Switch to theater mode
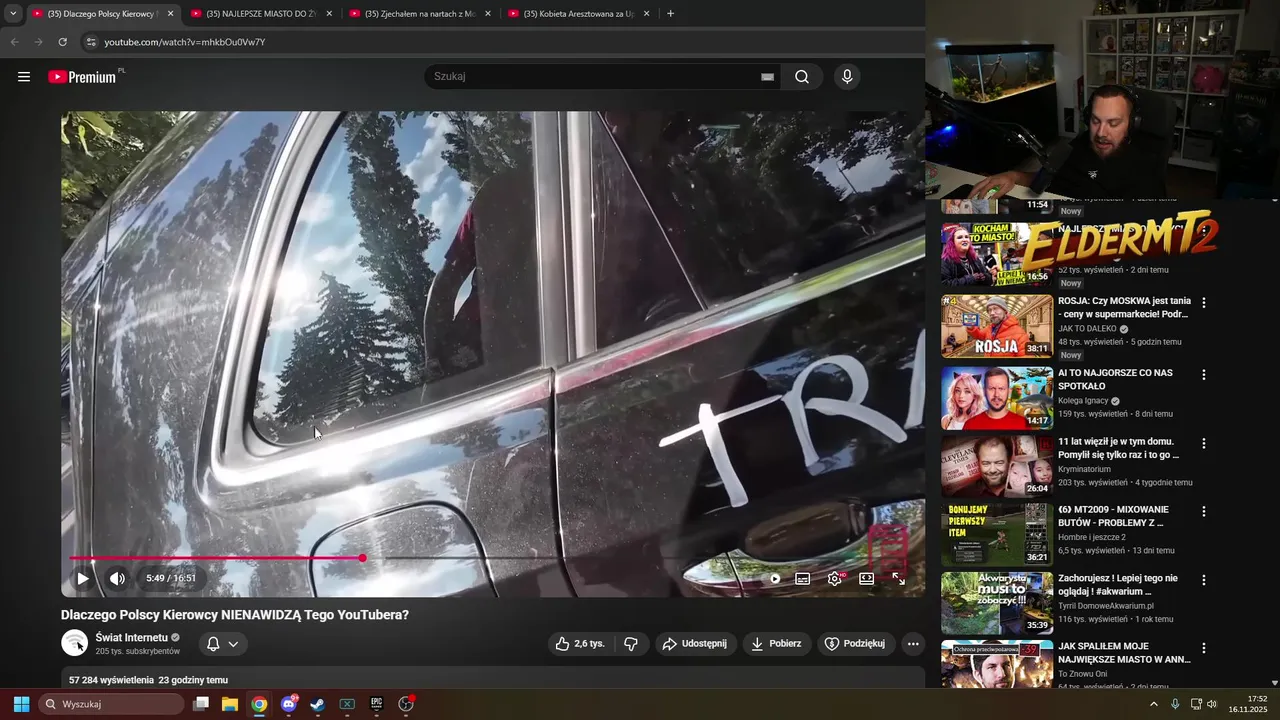Screen dimensions: 1280x720 coord(866,578)
